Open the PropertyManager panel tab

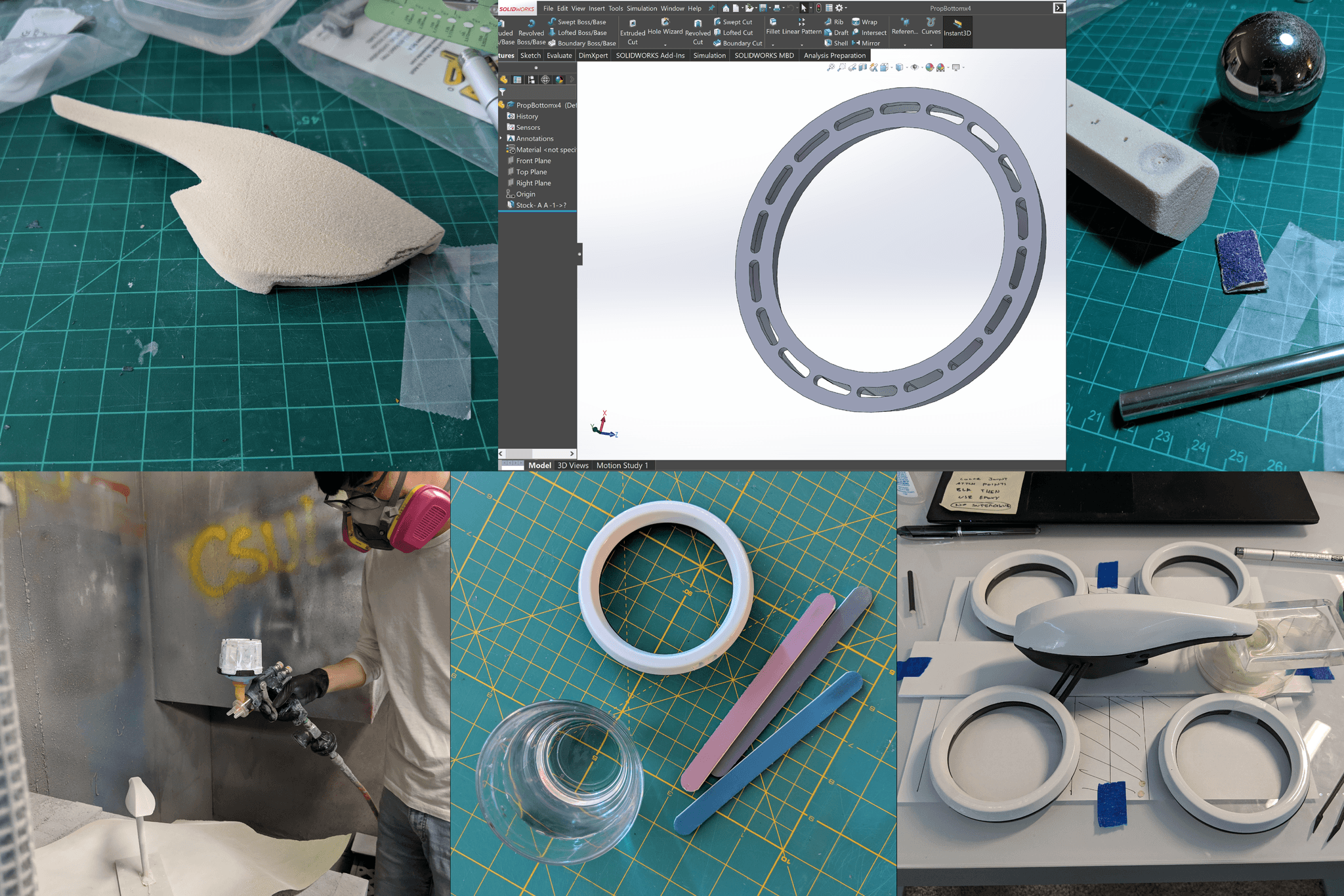coord(518,79)
